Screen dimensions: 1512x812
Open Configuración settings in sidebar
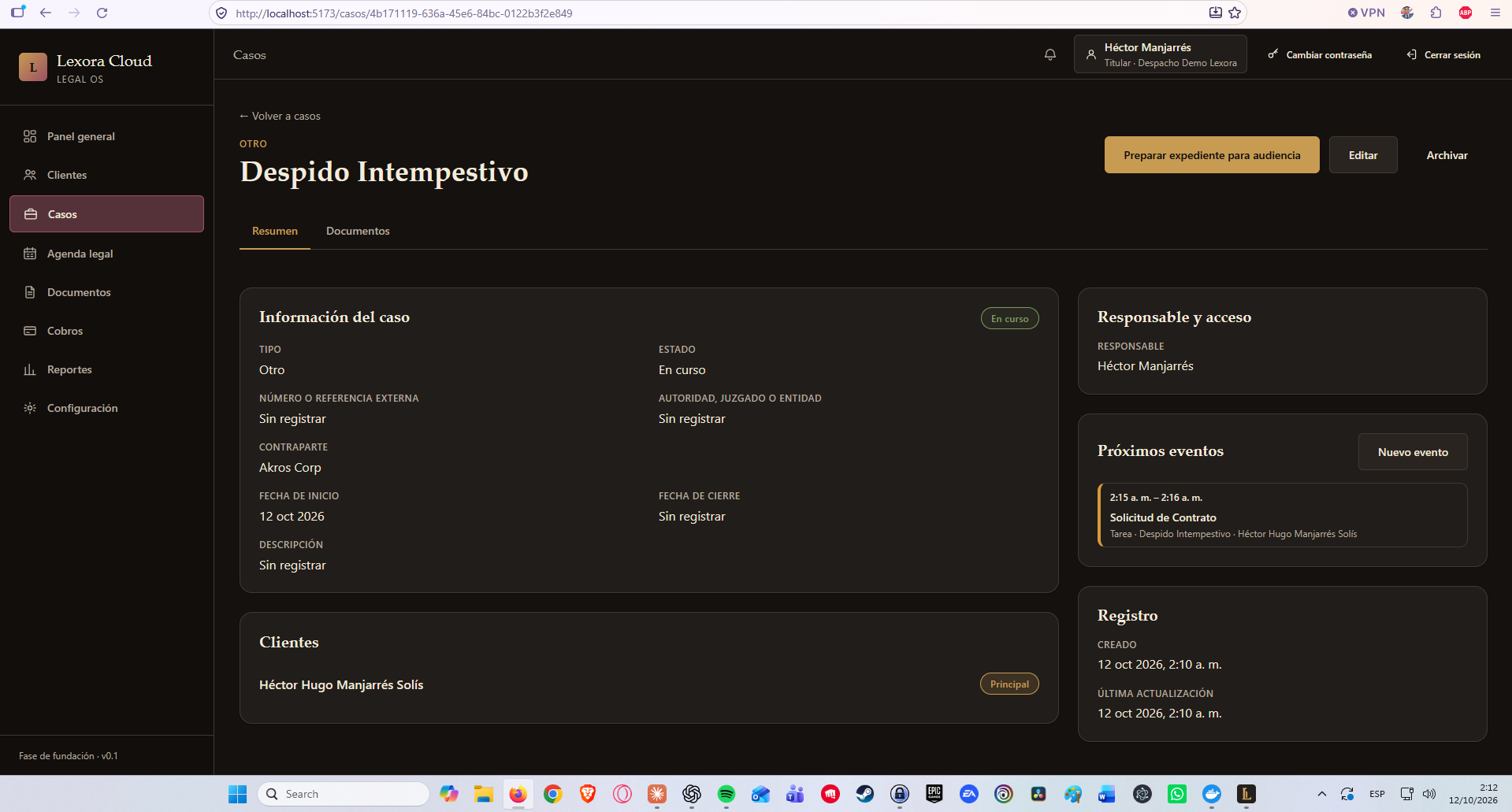coord(106,408)
